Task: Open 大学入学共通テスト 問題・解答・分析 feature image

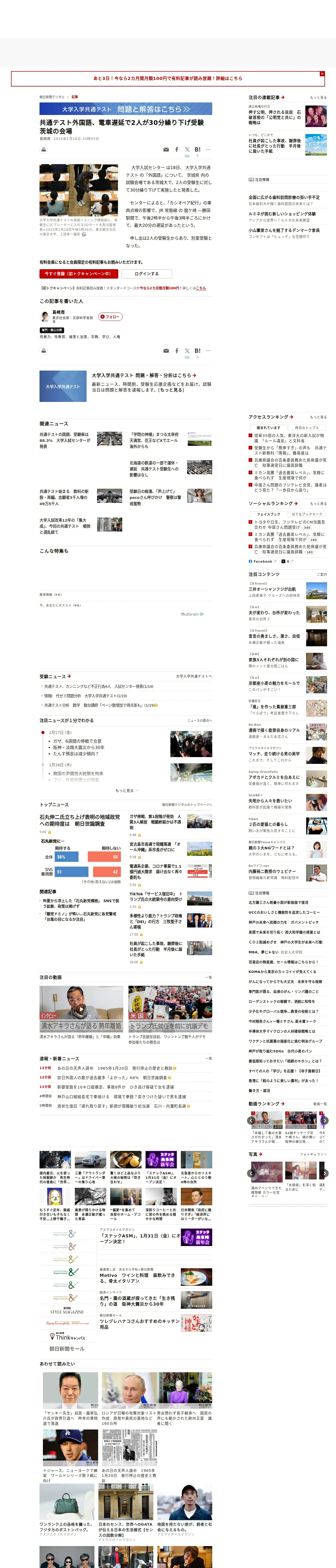Action: (x=63, y=387)
